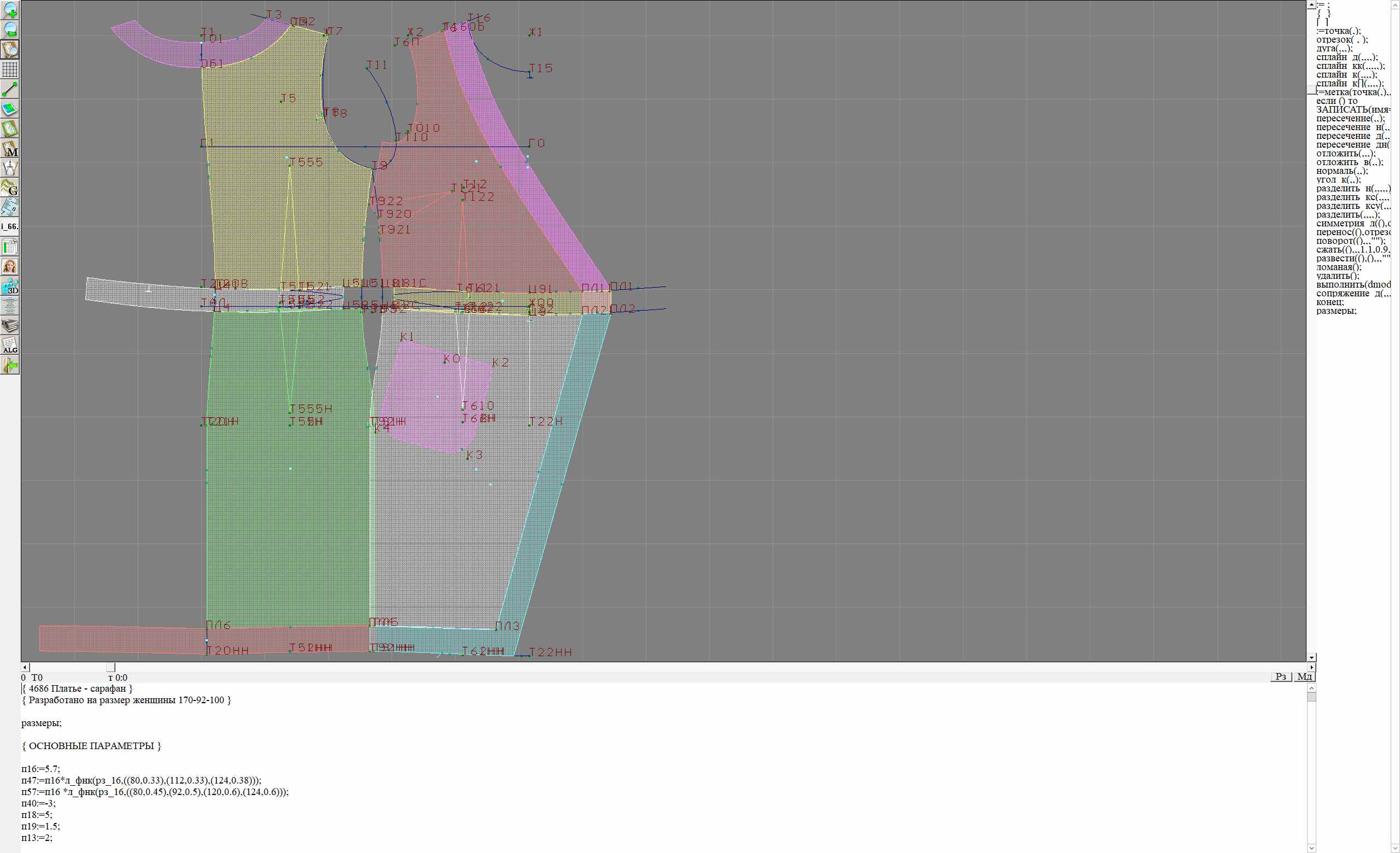
Task: Open the 3D view icon
Action: 10,285
